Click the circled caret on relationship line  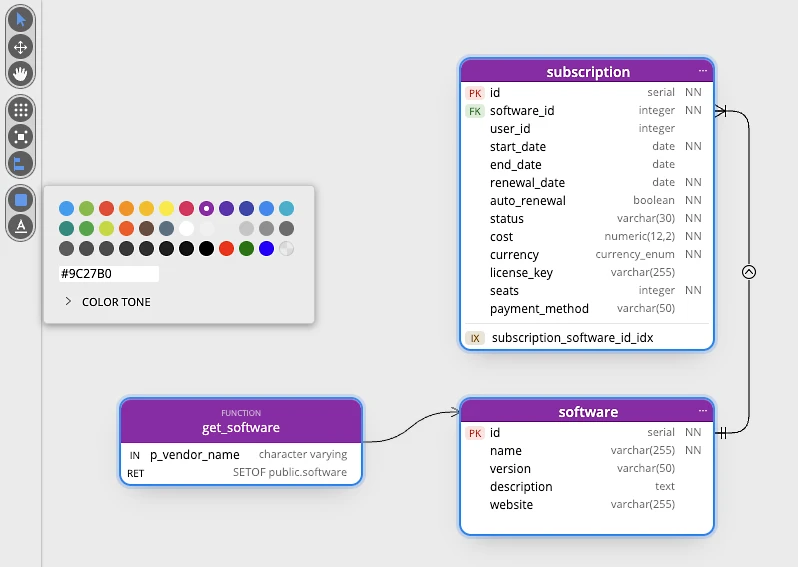coord(749,272)
